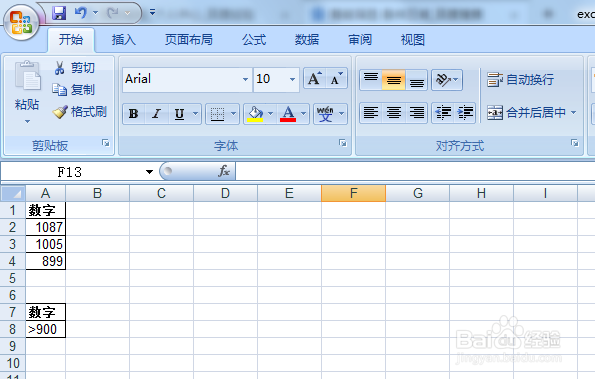Click the Select All corner button
Viewport: 595px width, 379px height.
point(13,193)
